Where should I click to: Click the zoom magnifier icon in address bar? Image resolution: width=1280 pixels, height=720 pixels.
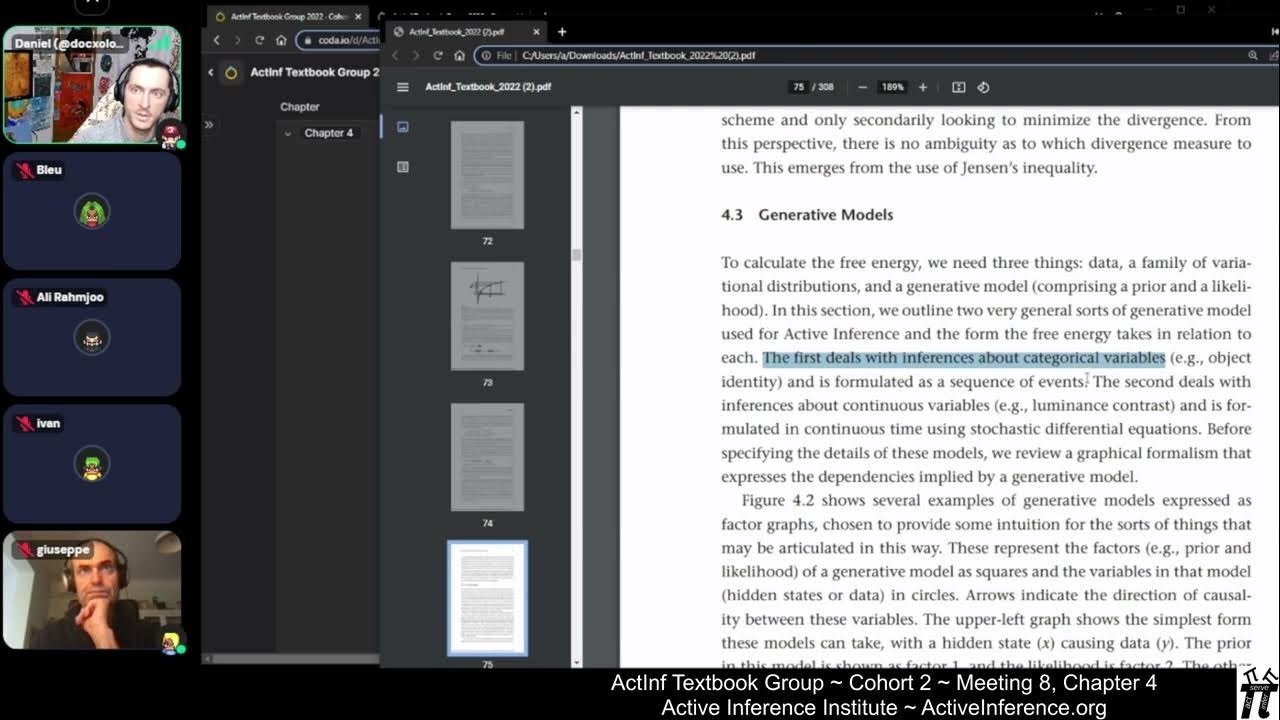(1252, 55)
